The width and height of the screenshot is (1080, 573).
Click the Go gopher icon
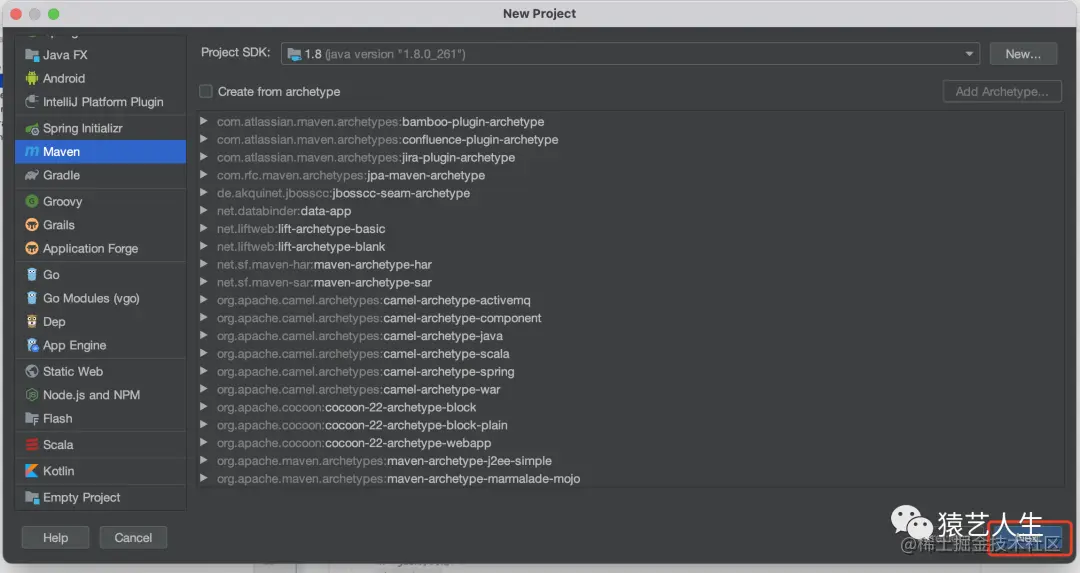pyautogui.click(x=32, y=275)
